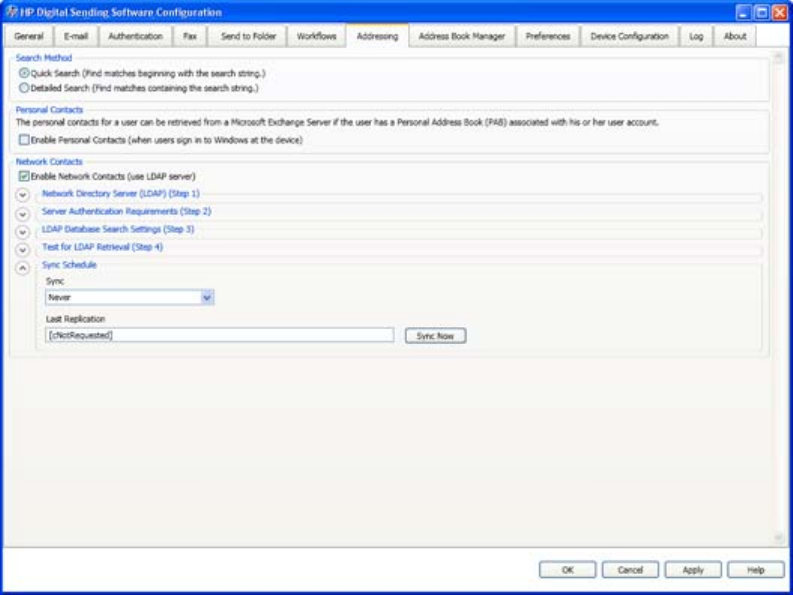
Task: Select the Detailed Search radio button
Action: pyautogui.click(x=24, y=88)
